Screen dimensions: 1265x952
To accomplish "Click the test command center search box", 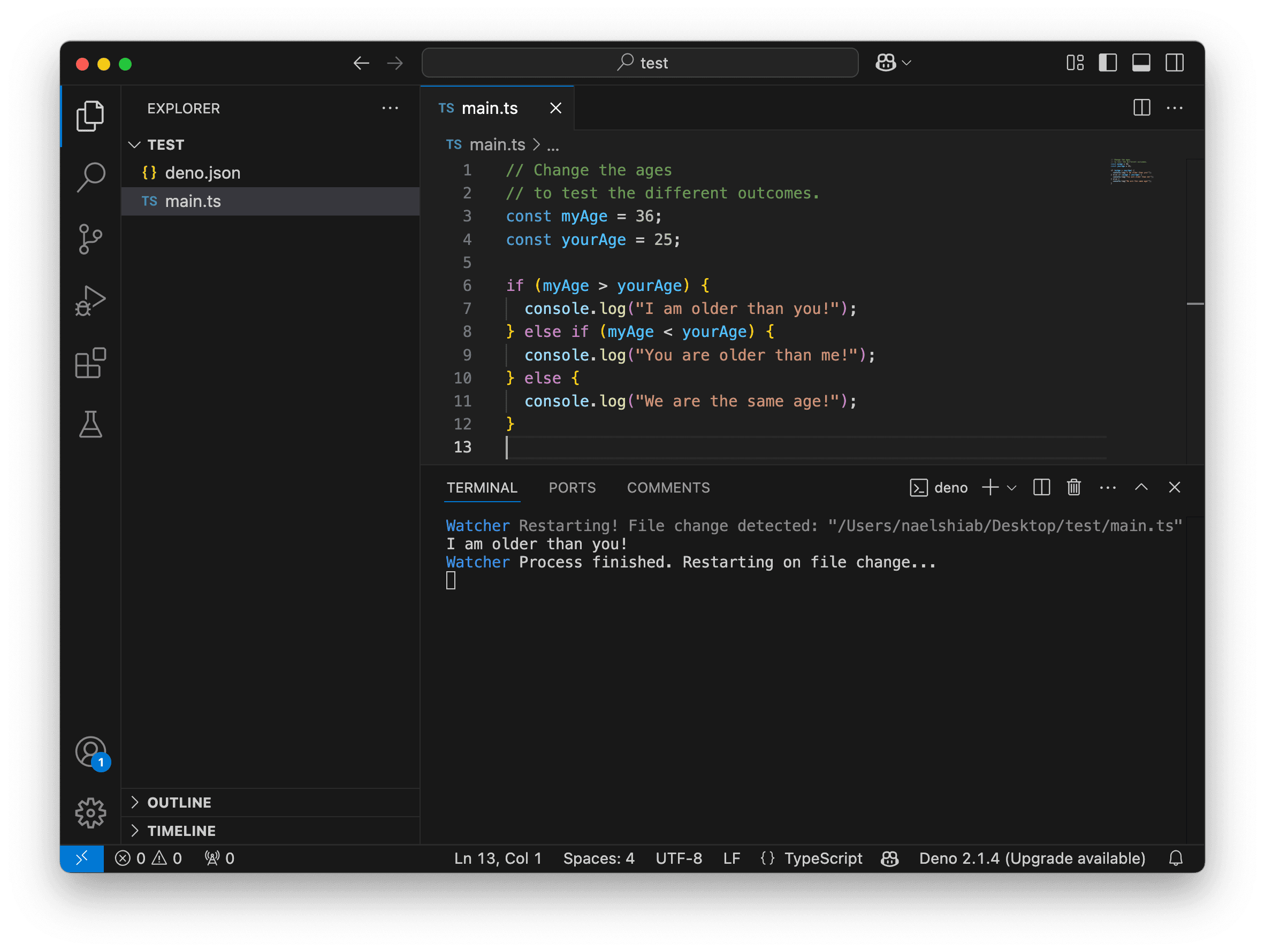I will [640, 63].
